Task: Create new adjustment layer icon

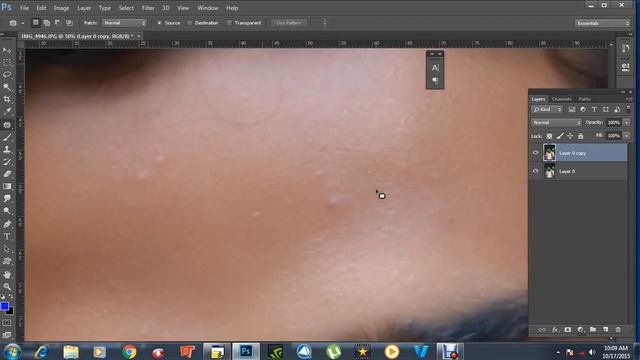Action: tap(580, 329)
